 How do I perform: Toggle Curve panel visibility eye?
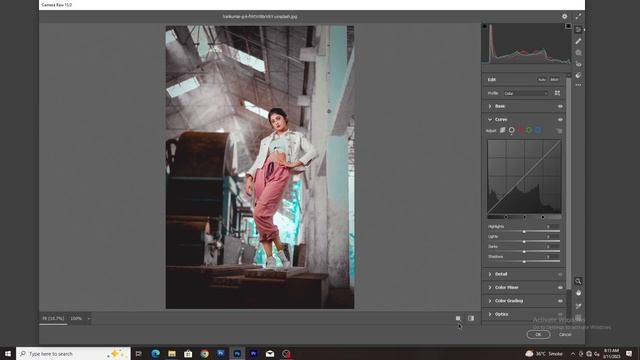coord(560,120)
